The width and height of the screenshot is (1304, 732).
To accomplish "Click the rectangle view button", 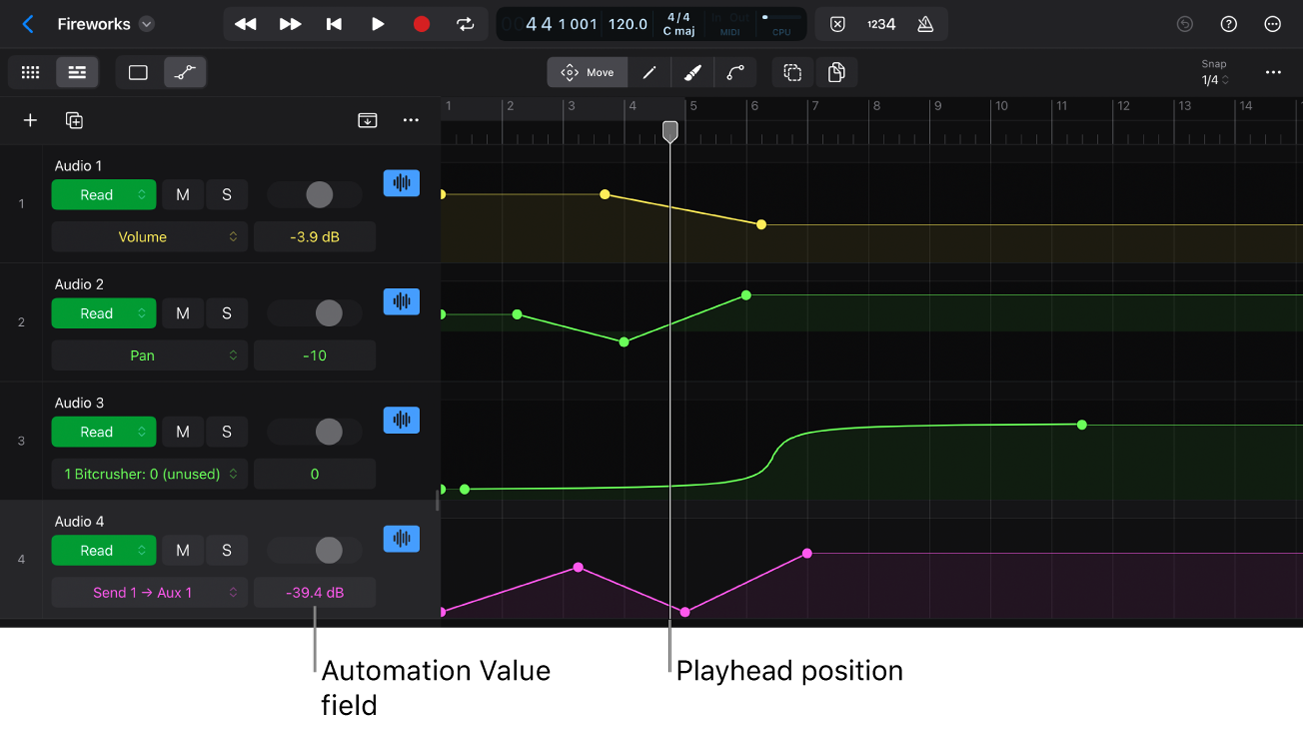I will 138,72.
